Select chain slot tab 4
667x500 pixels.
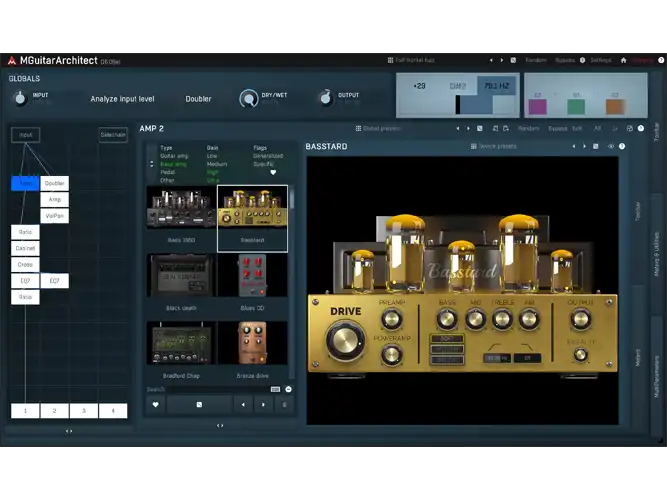point(113,411)
